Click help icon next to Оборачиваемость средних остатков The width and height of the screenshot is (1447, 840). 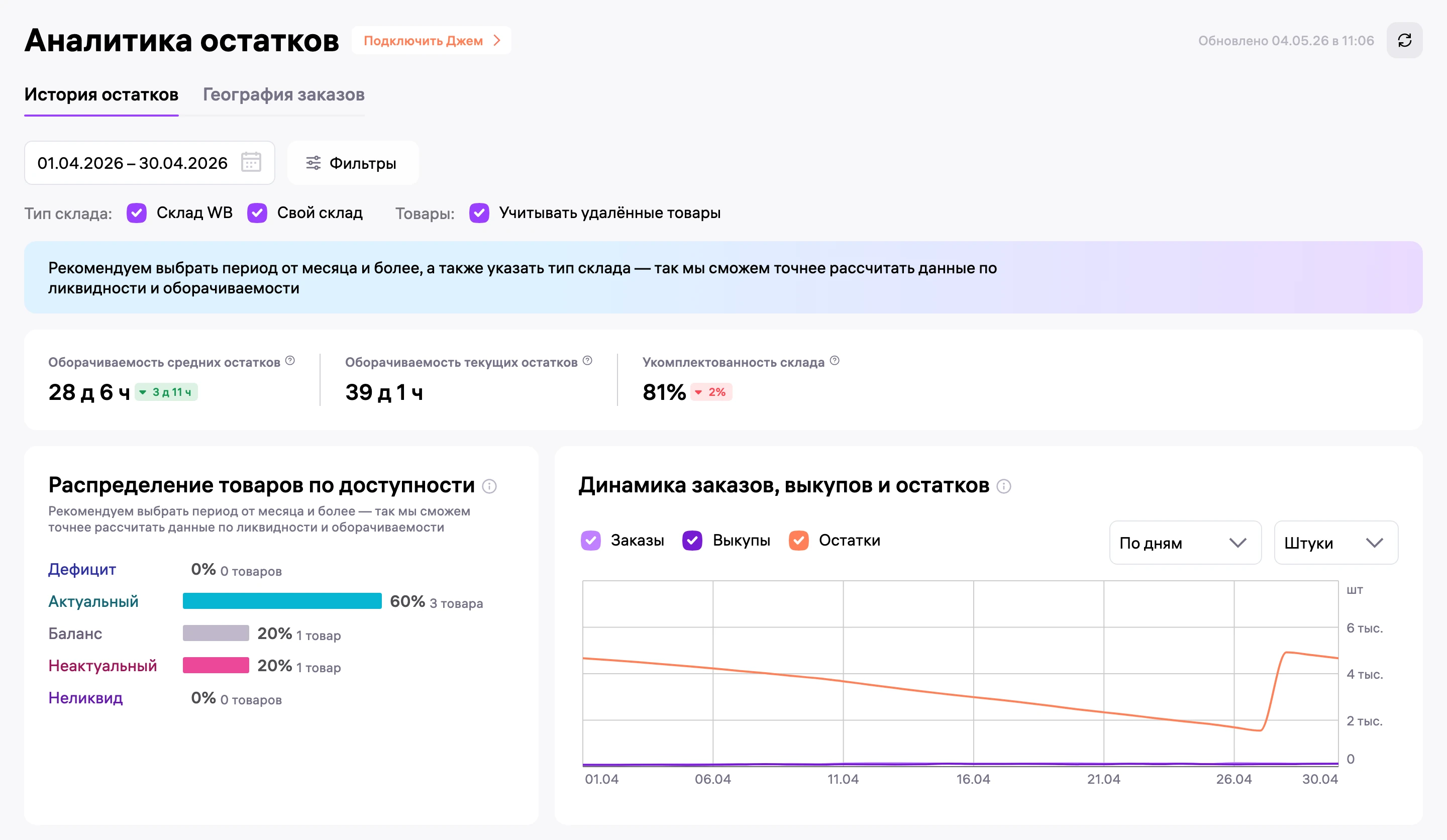coord(290,361)
